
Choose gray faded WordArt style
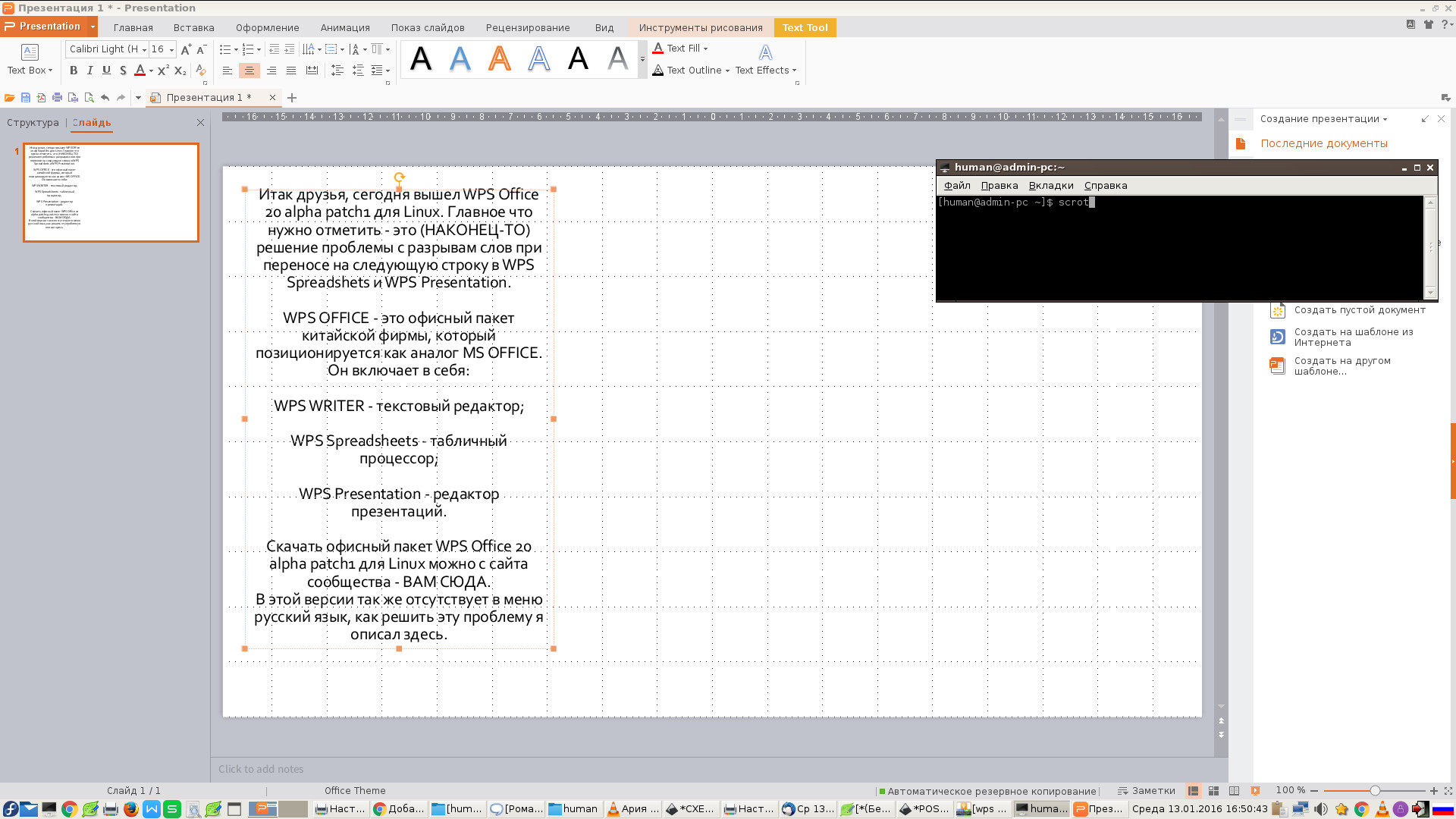pos(618,58)
